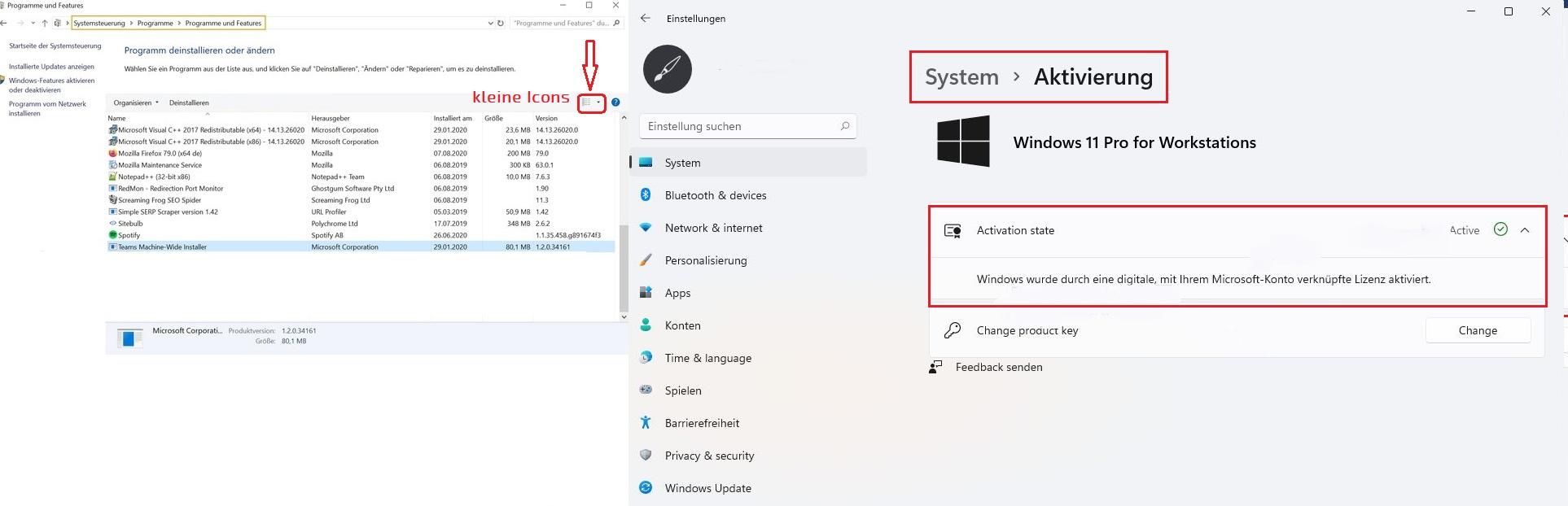This screenshot has width=1568, height=506.
Task: Click the Activation state certificate icon
Action: click(x=953, y=230)
